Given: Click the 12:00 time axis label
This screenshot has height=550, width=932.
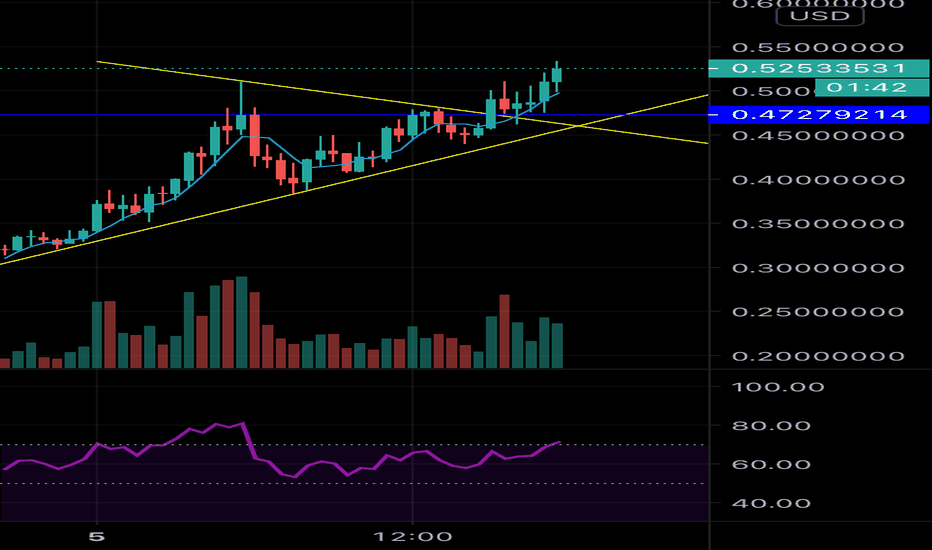Looking at the screenshot, I should [413, 537].
